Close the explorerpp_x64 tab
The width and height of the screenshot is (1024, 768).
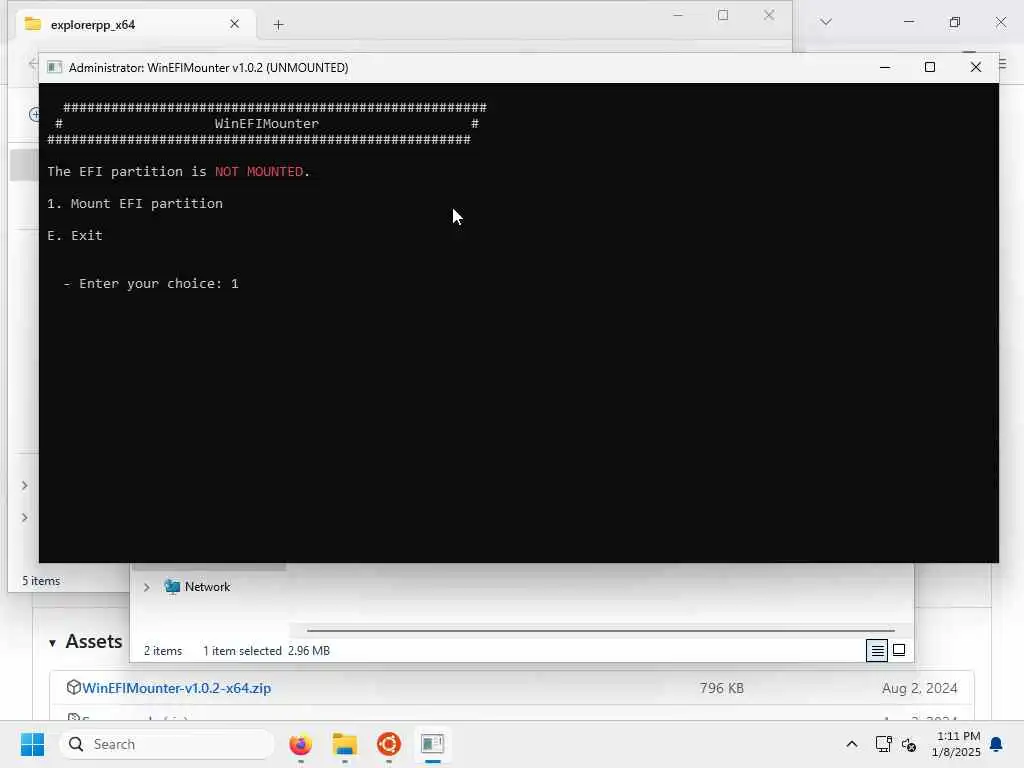234,24
